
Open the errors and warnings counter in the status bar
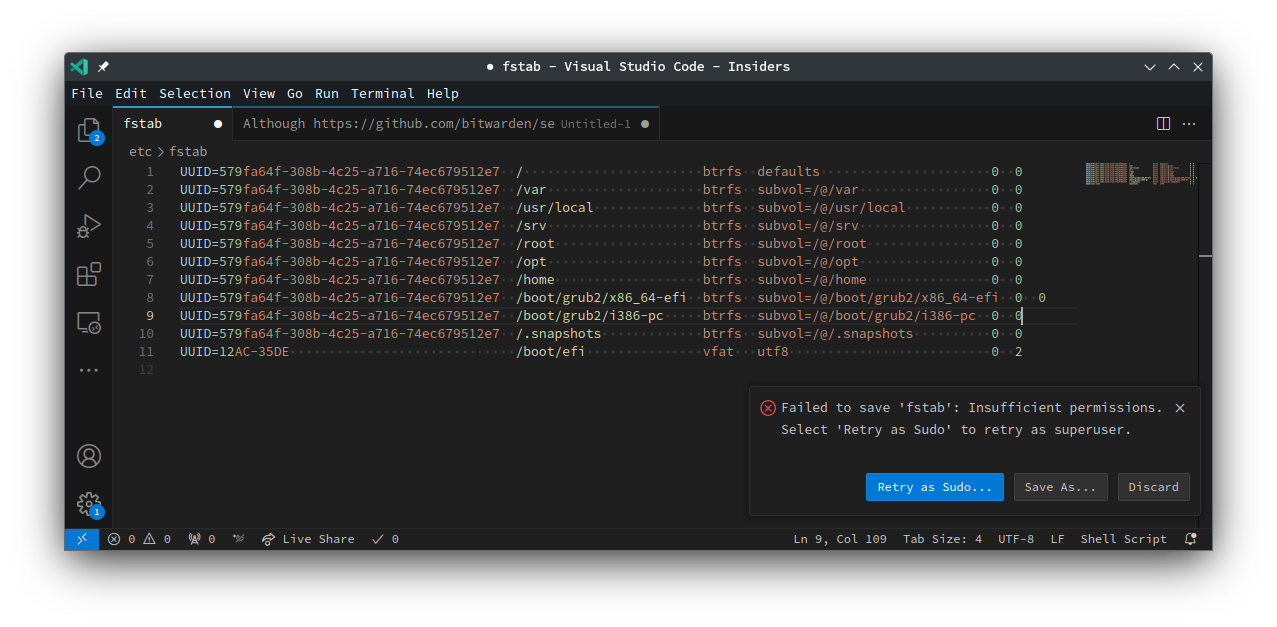139,539
